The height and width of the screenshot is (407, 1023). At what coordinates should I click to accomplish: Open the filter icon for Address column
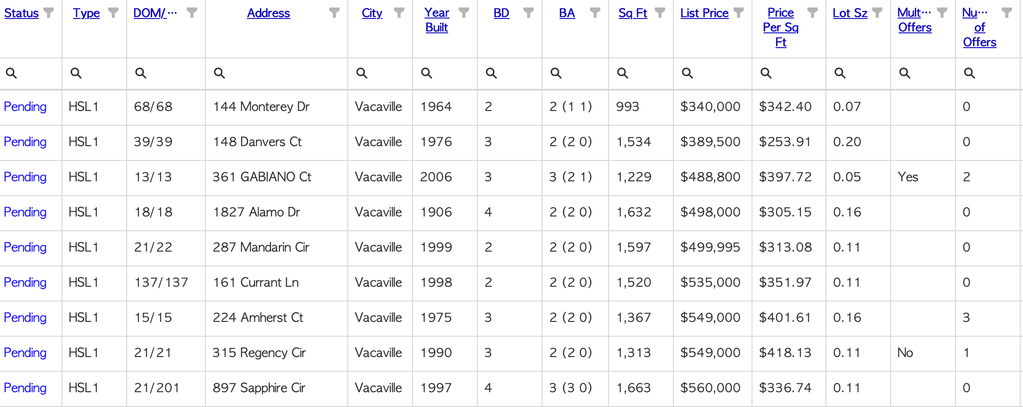tap(334, 12)
